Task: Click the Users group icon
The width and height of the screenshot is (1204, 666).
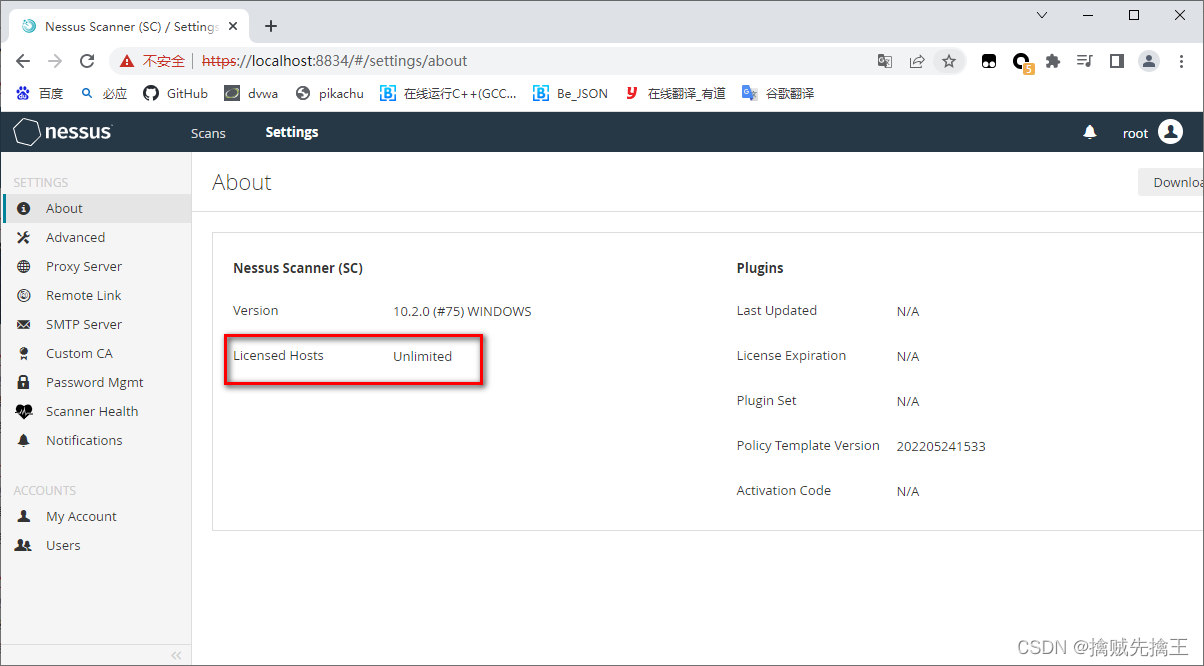Action: pyautogui.click(x=24, y=546)
